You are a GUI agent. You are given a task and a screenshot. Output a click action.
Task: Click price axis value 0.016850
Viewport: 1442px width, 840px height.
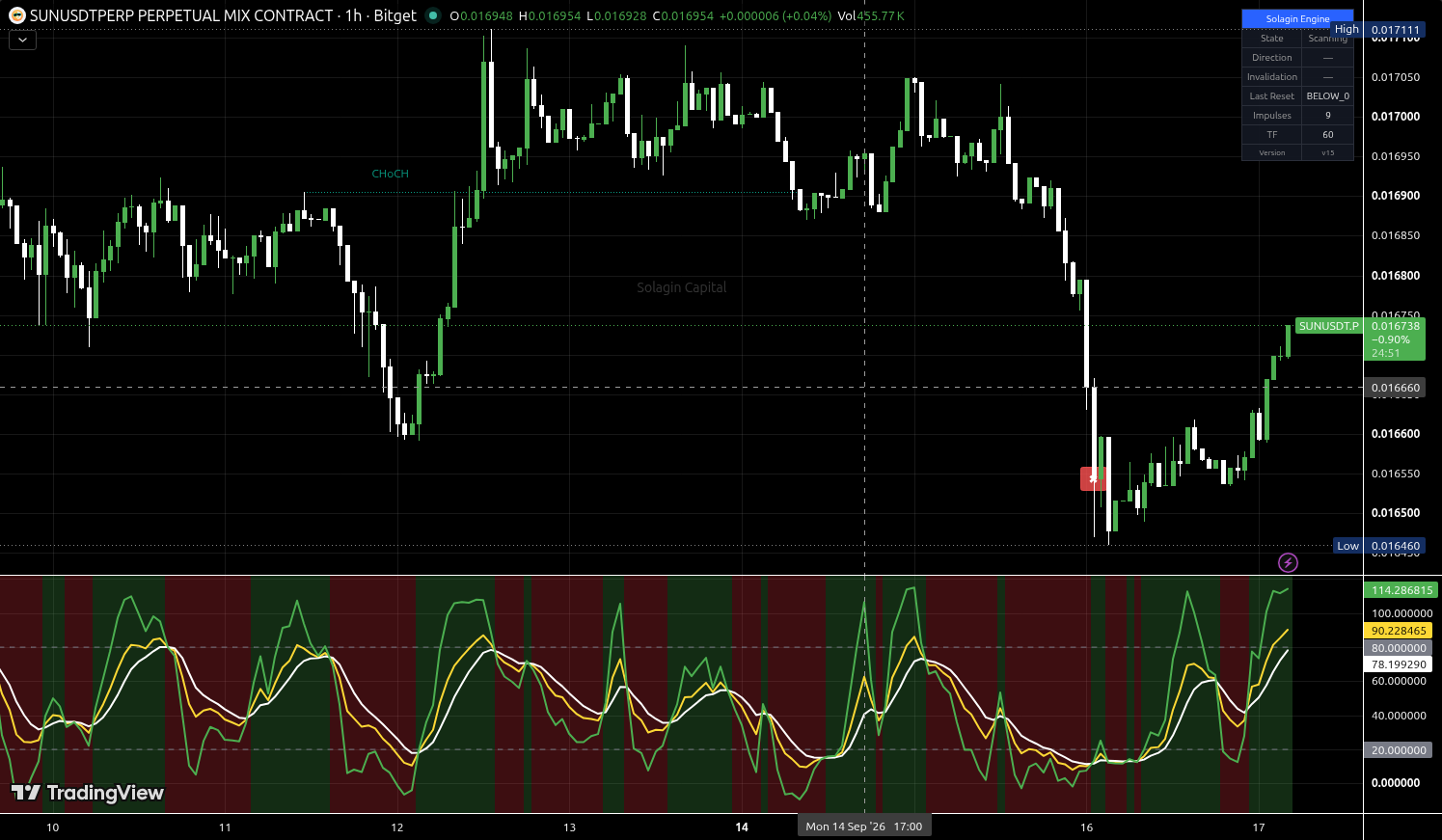[1396, 235]
